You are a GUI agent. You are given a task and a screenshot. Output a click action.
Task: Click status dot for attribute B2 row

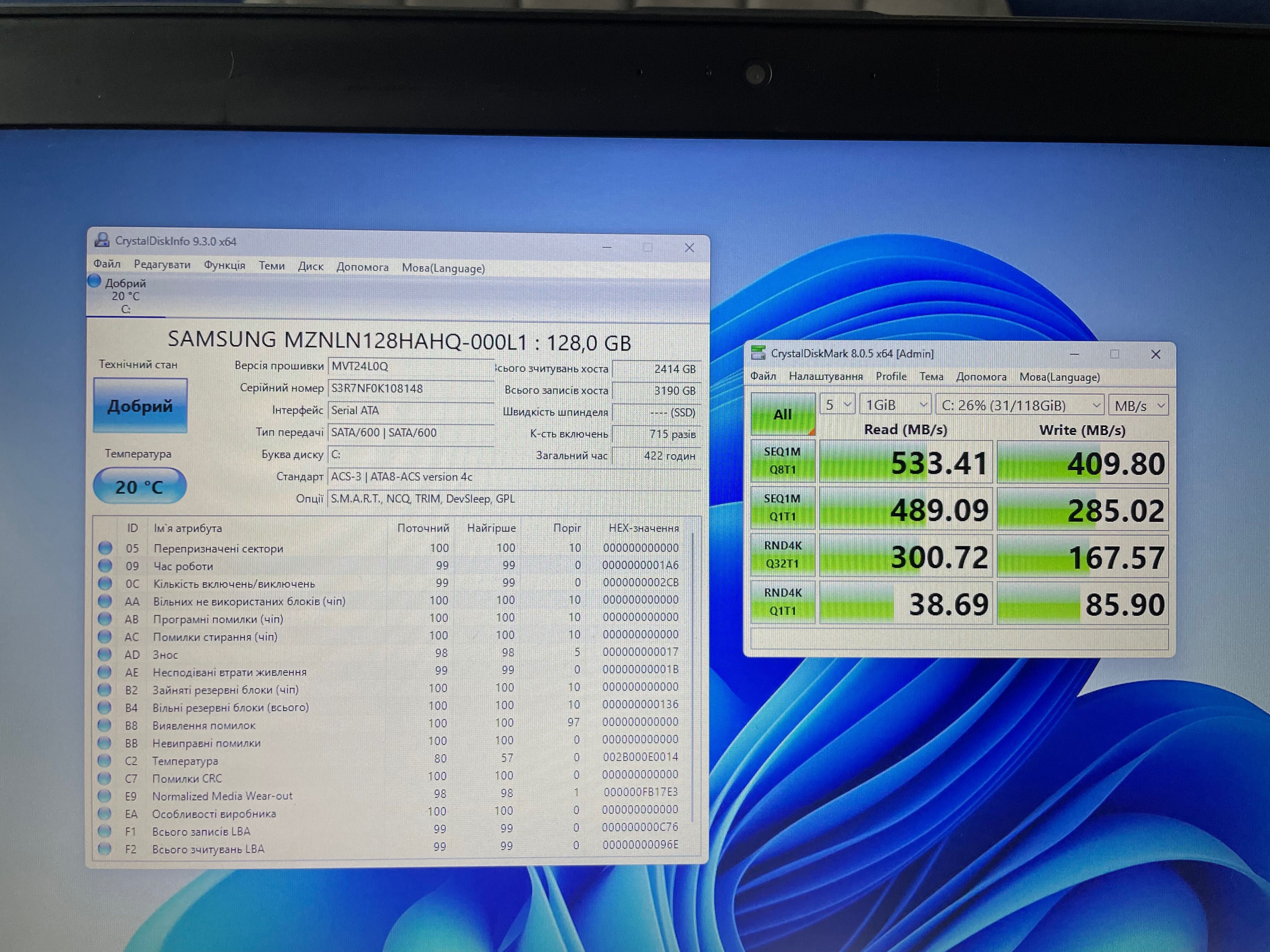click(105, 689)
